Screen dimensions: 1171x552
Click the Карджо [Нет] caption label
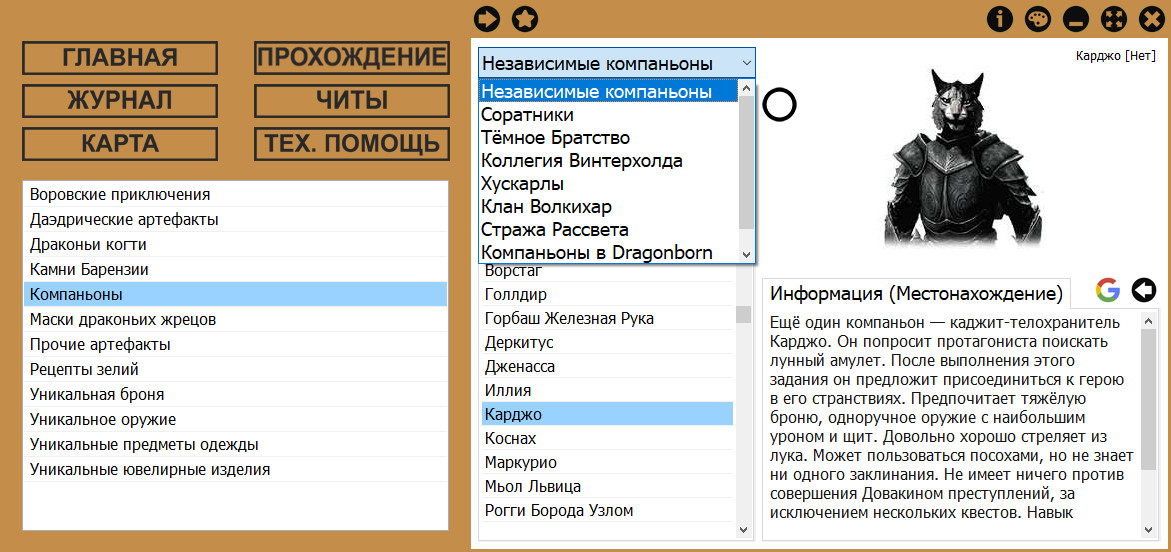pyautogui.click(x=1116, y=55)
